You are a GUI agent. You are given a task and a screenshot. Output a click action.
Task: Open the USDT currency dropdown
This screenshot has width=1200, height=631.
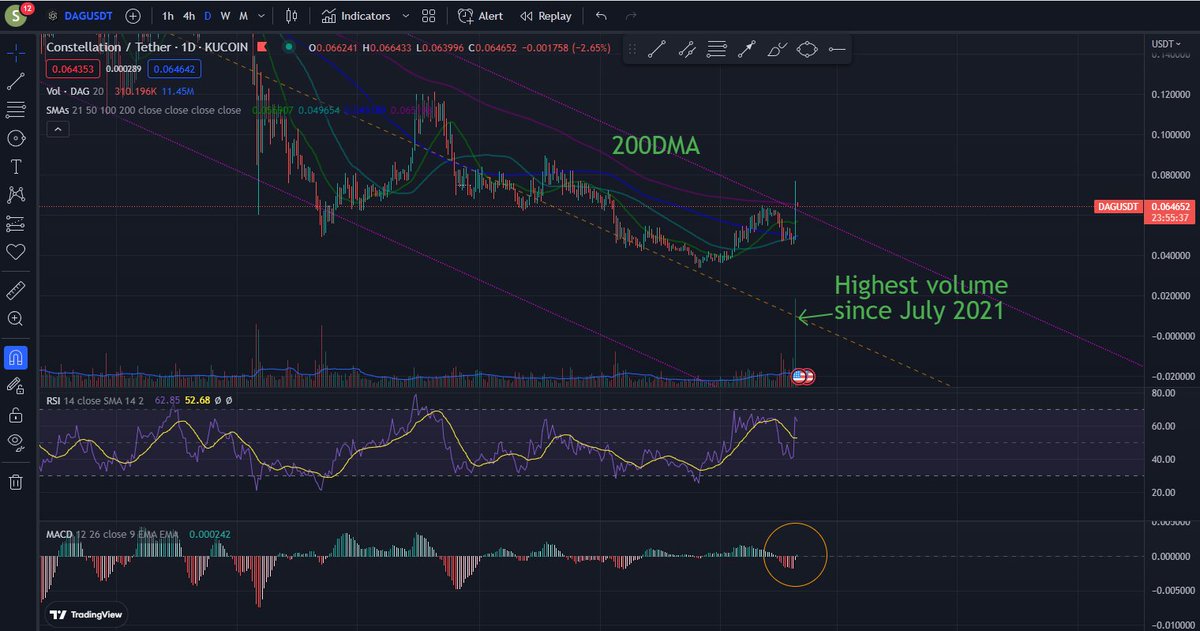tap(1164, 44)
